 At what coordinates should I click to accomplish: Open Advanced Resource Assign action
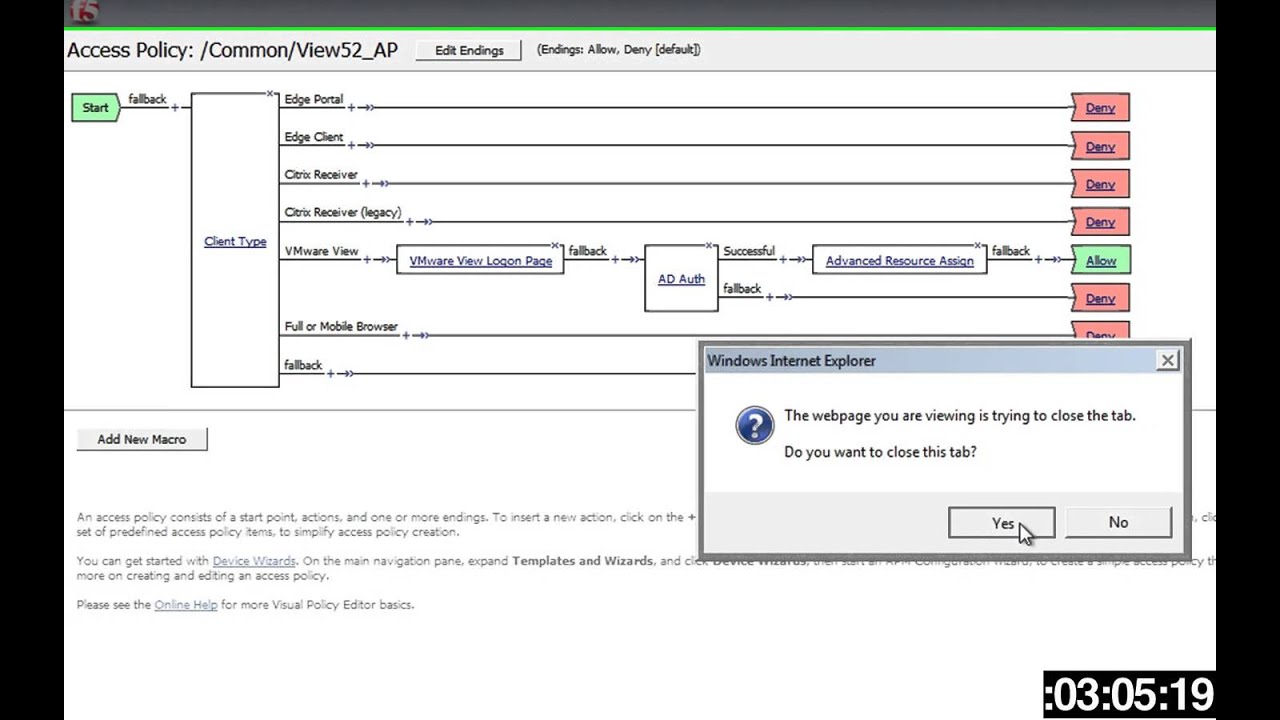[899, 260]
